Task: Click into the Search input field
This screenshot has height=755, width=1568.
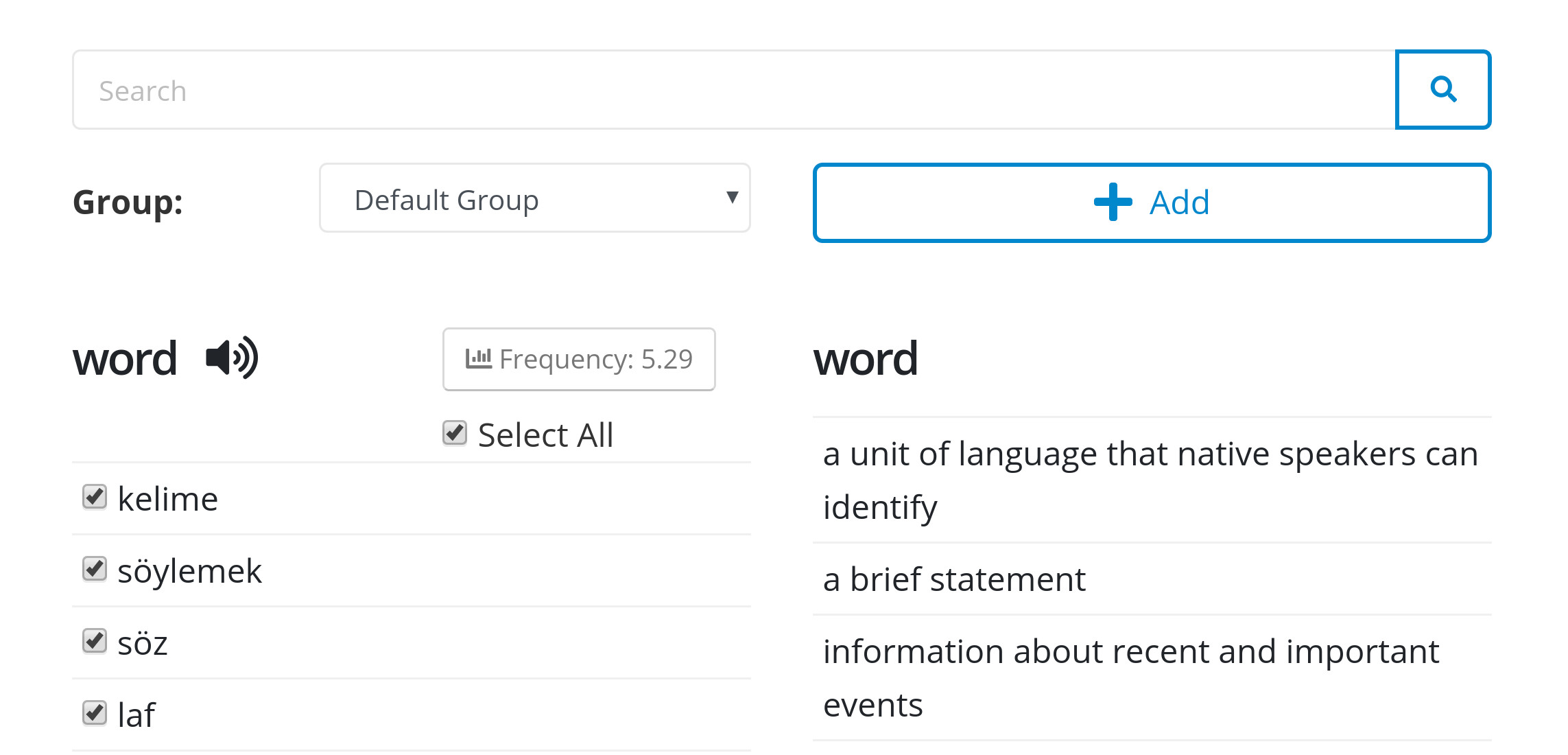Action: (x=734, y=89)
